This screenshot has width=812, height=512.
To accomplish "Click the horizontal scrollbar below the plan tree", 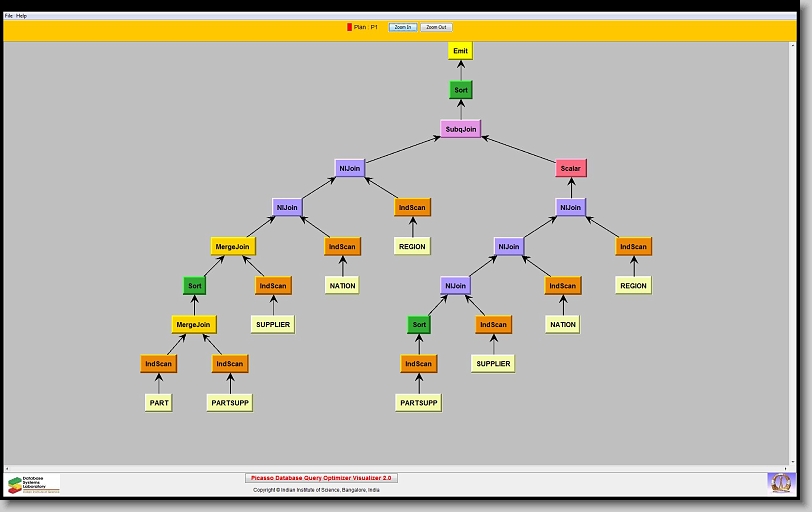I will 400,467.
